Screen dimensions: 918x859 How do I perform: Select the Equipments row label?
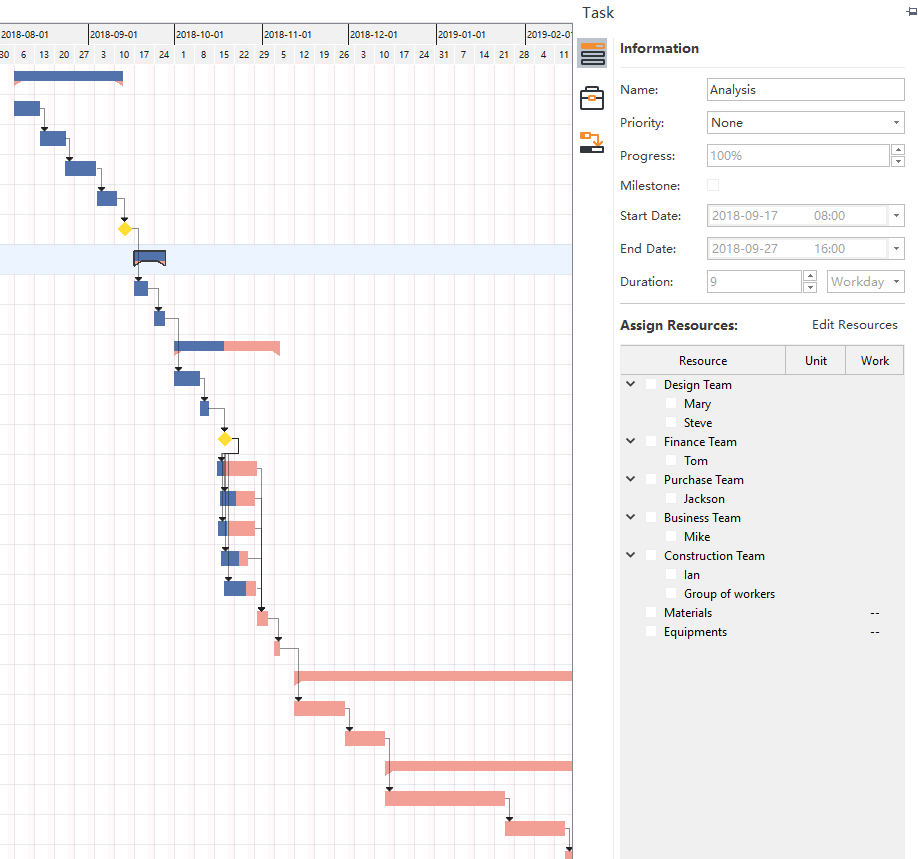click(695, 632)
